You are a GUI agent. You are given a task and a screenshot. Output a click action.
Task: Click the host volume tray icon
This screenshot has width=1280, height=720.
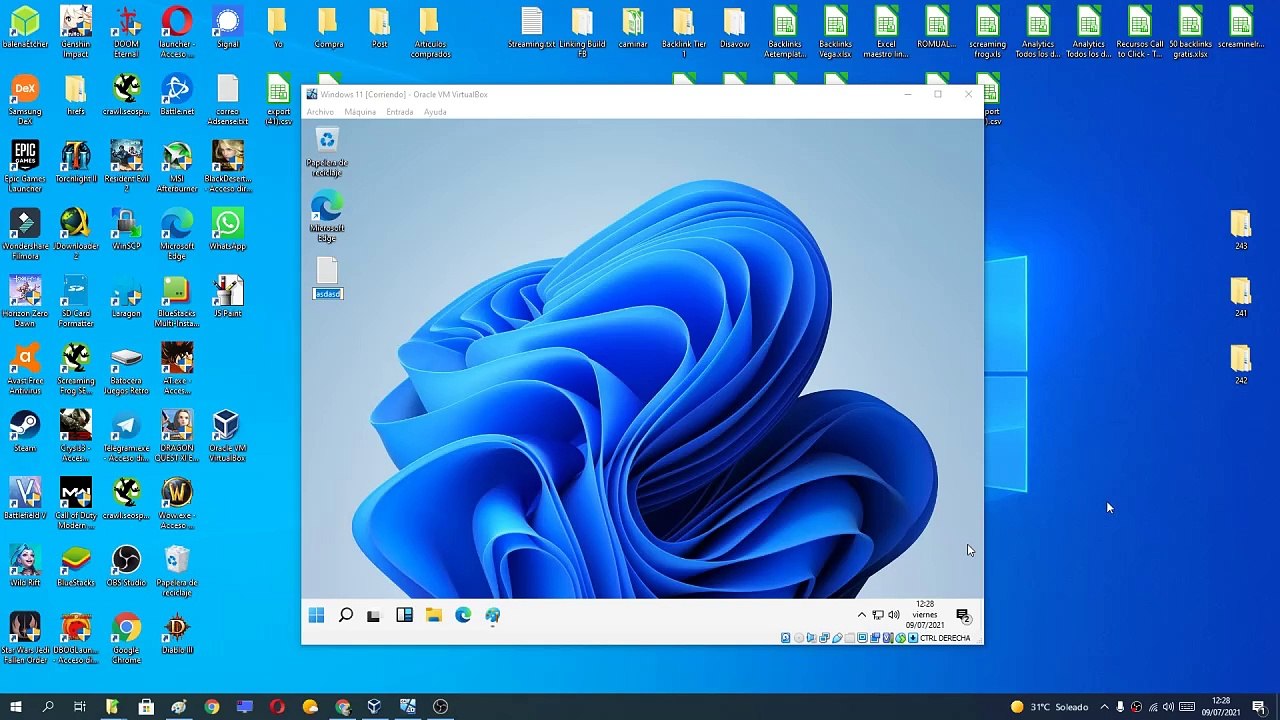coord(1168,707)
